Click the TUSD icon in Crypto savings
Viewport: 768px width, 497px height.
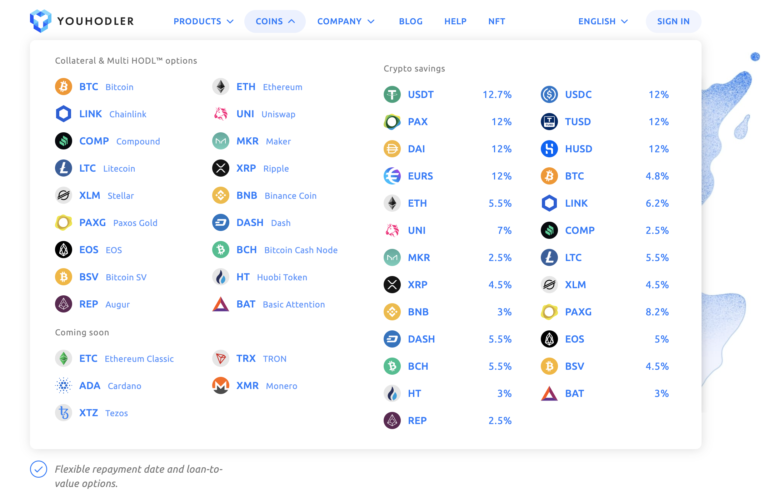pyautogui.click(x=549, y=121)
